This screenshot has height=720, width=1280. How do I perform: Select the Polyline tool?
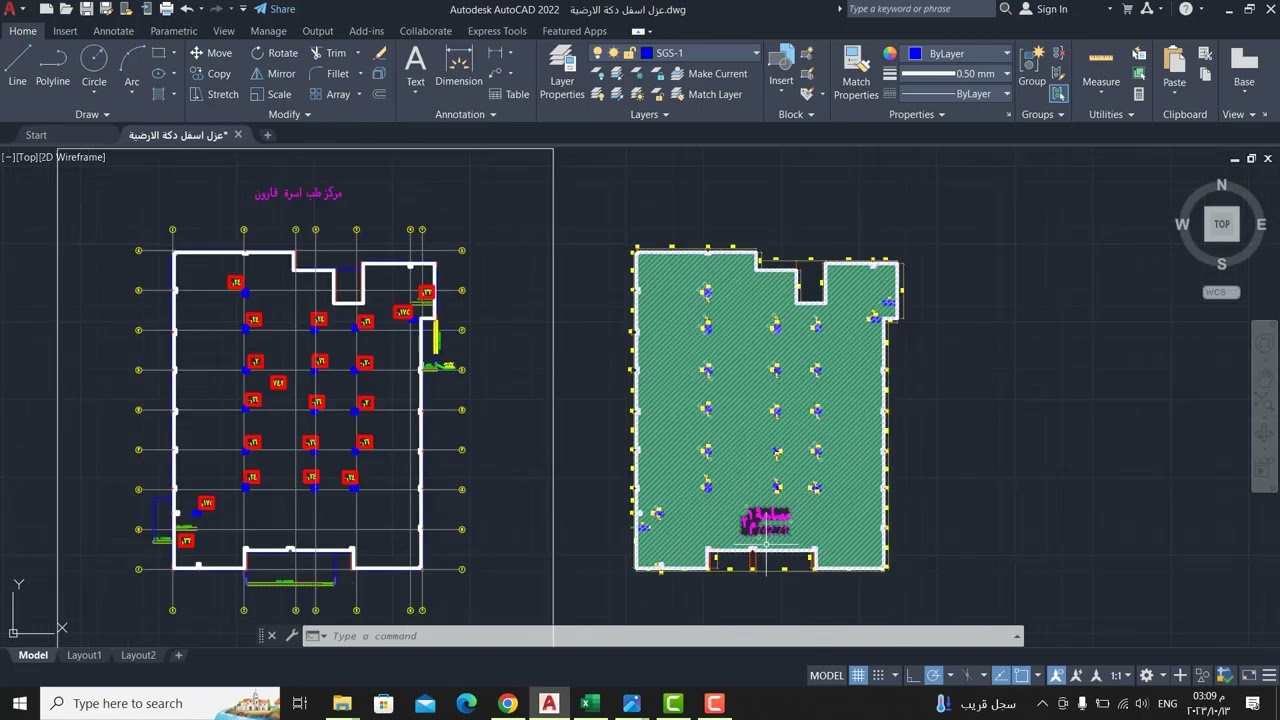[x=53, y=66]
